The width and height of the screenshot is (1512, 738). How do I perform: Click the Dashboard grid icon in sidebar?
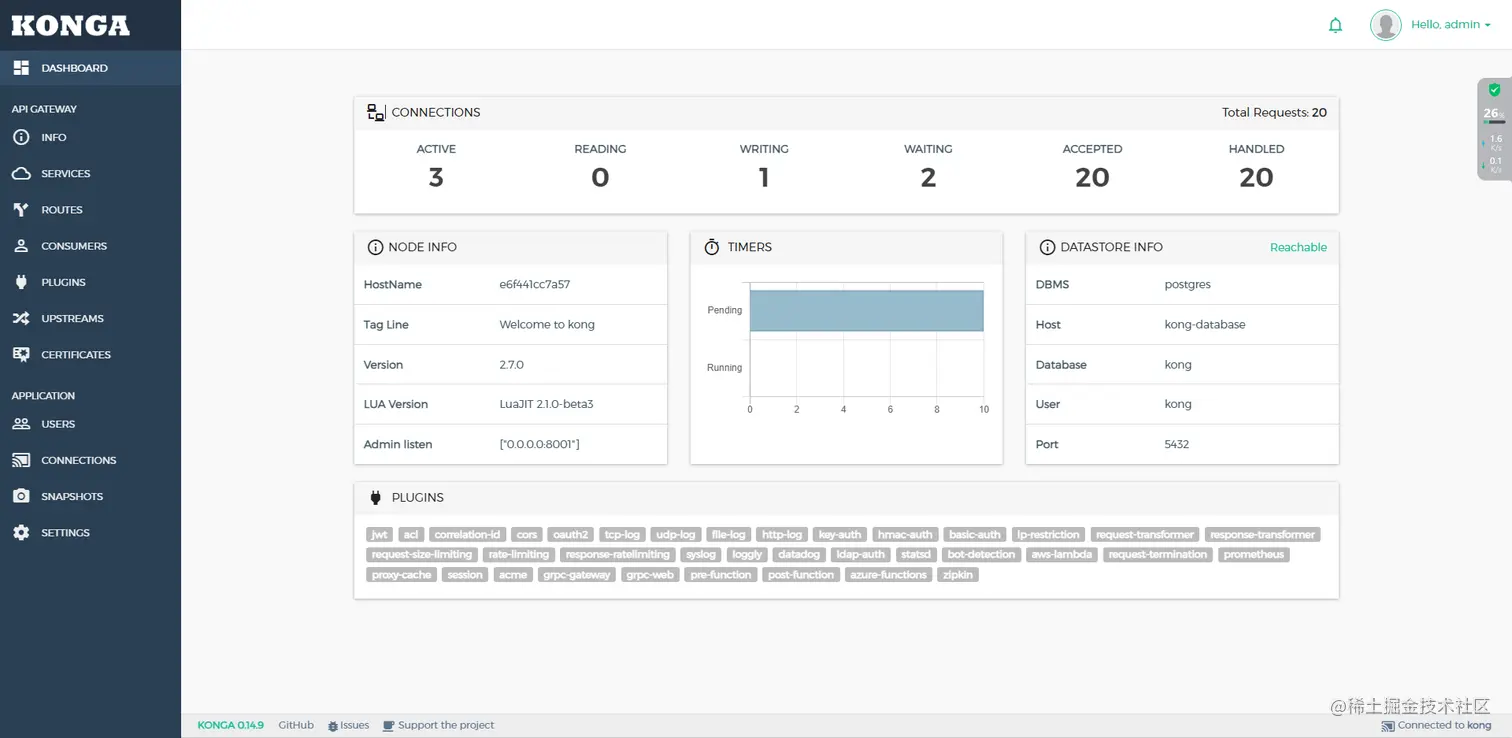click(x=21, y=68)
